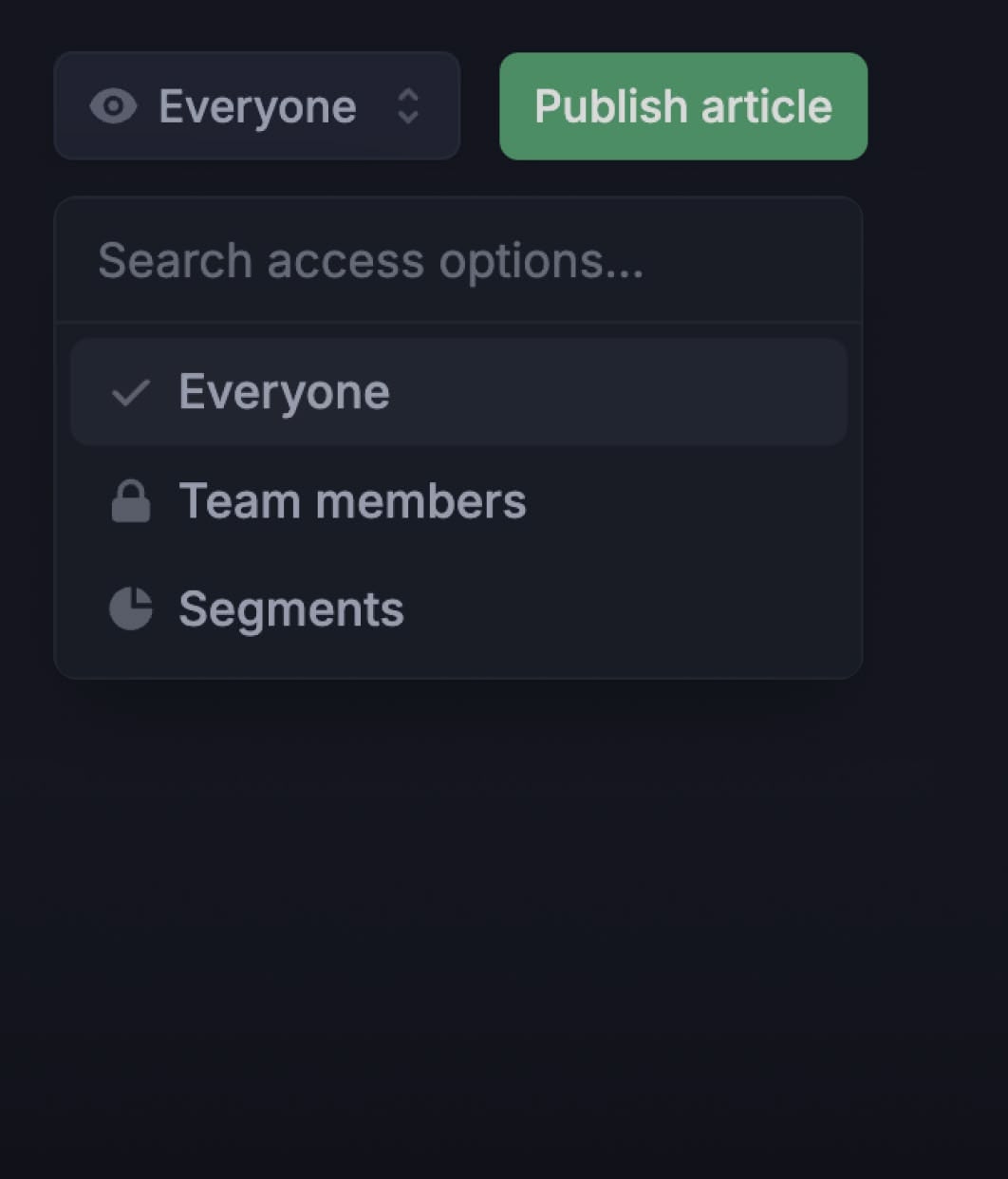
Task: Choose the checked Everyone access option
Action: pos(458,392)
